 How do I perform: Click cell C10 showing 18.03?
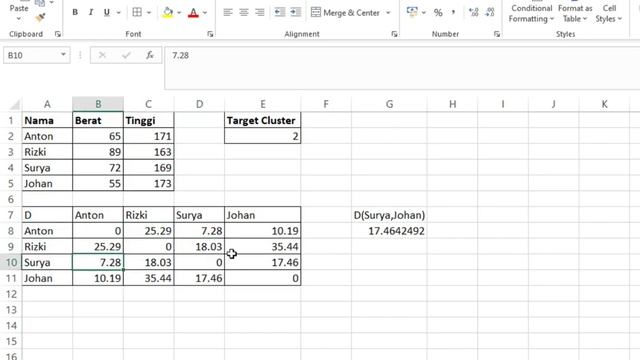pyautogui.click(x=149, y=262)
